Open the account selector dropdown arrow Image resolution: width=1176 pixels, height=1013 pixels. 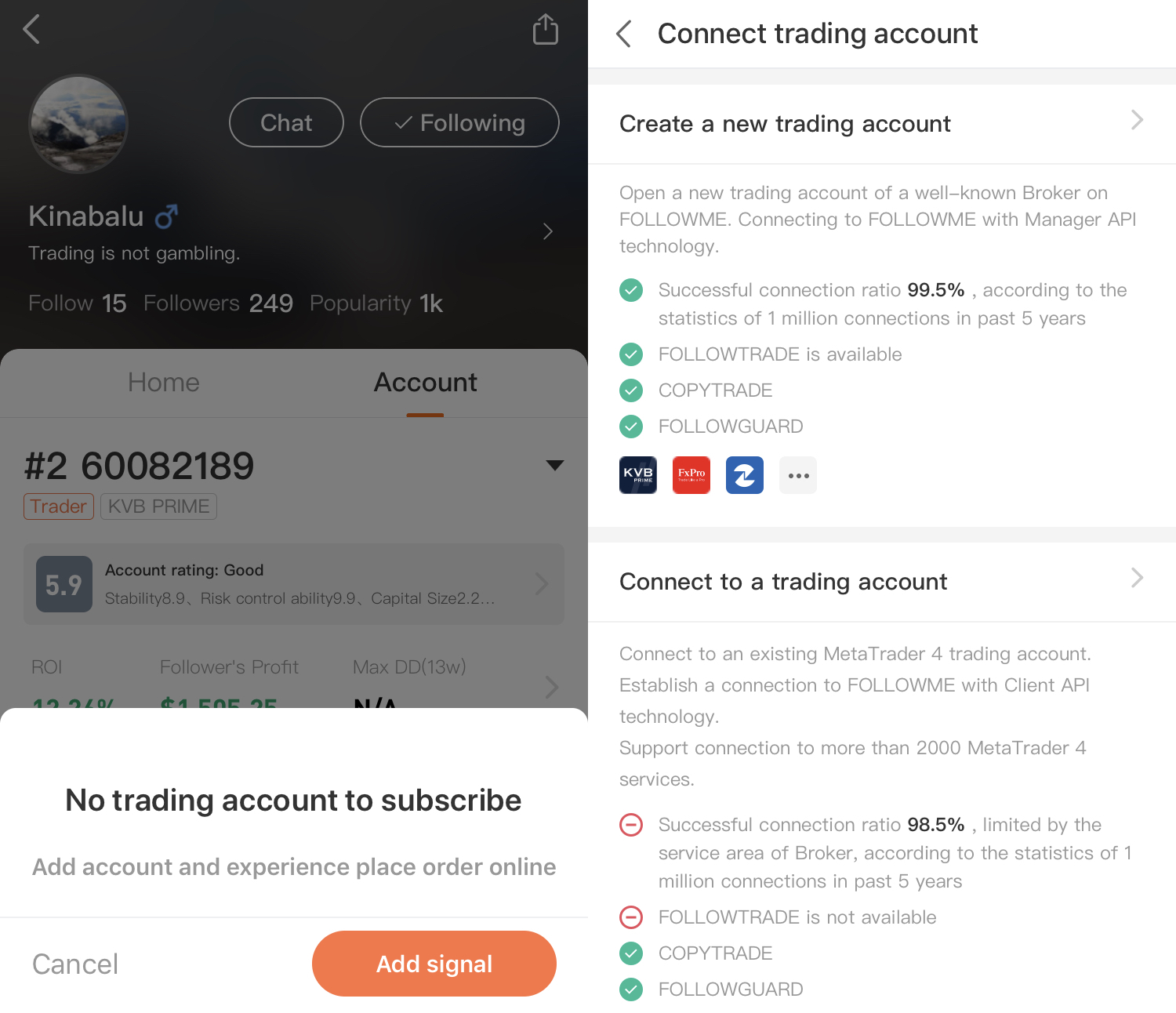coord(555,466)
